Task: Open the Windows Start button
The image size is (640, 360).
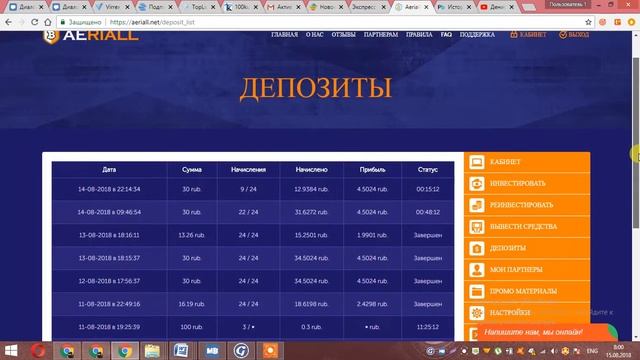Action: pos(11,351)
